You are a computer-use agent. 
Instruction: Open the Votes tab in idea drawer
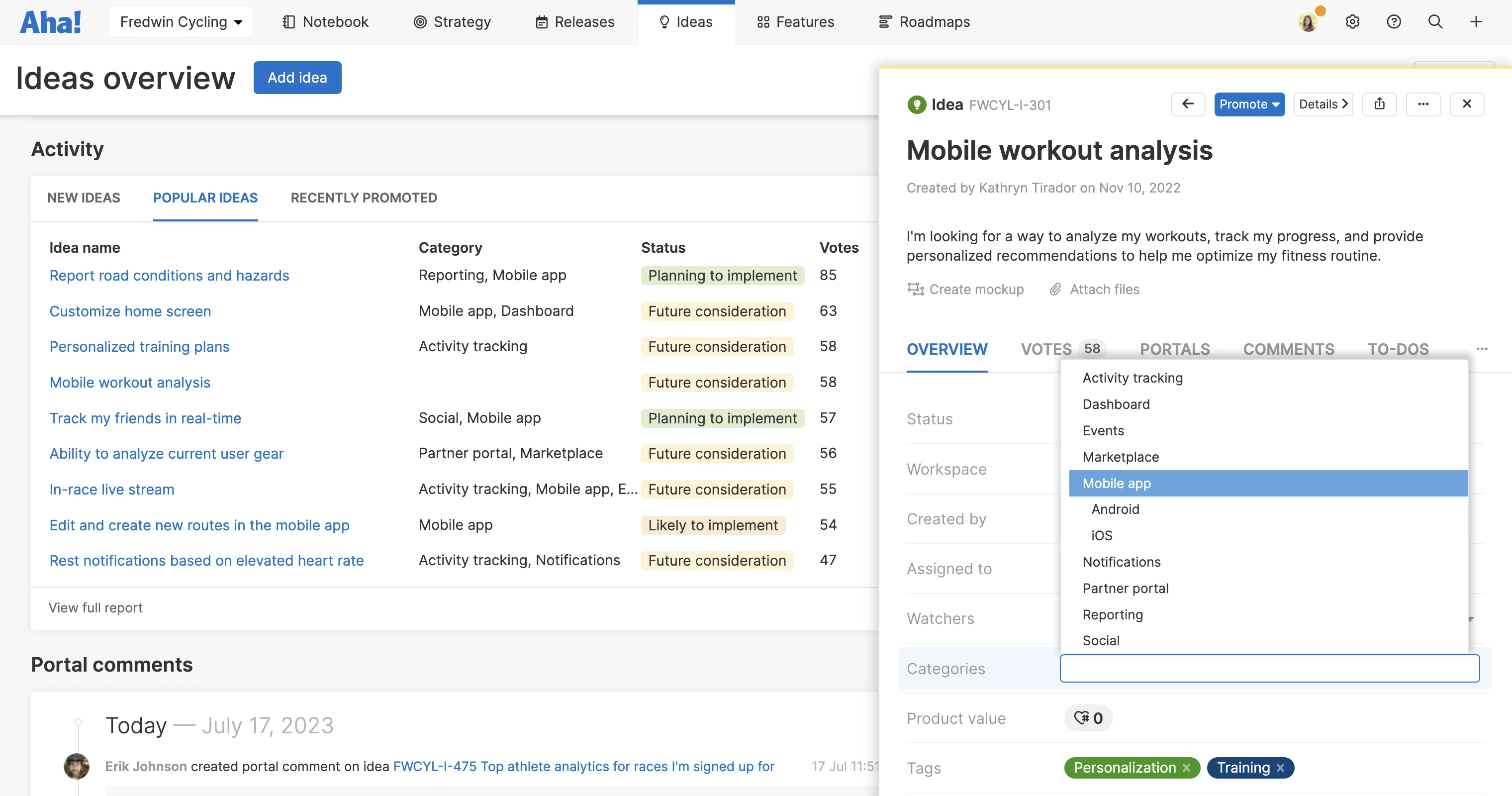1046,349
